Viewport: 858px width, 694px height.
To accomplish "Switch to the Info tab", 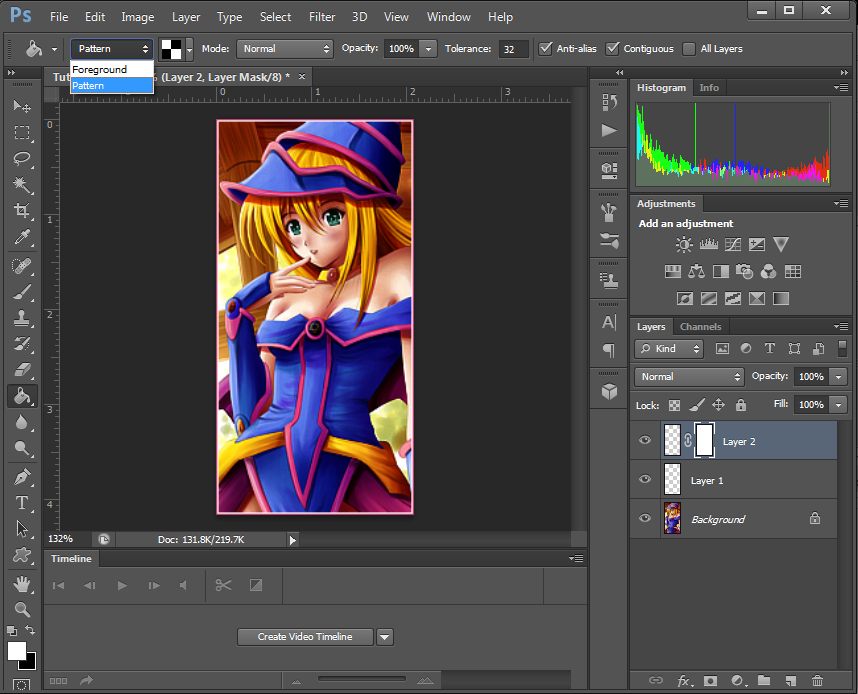I will click(x=709, y=88).
